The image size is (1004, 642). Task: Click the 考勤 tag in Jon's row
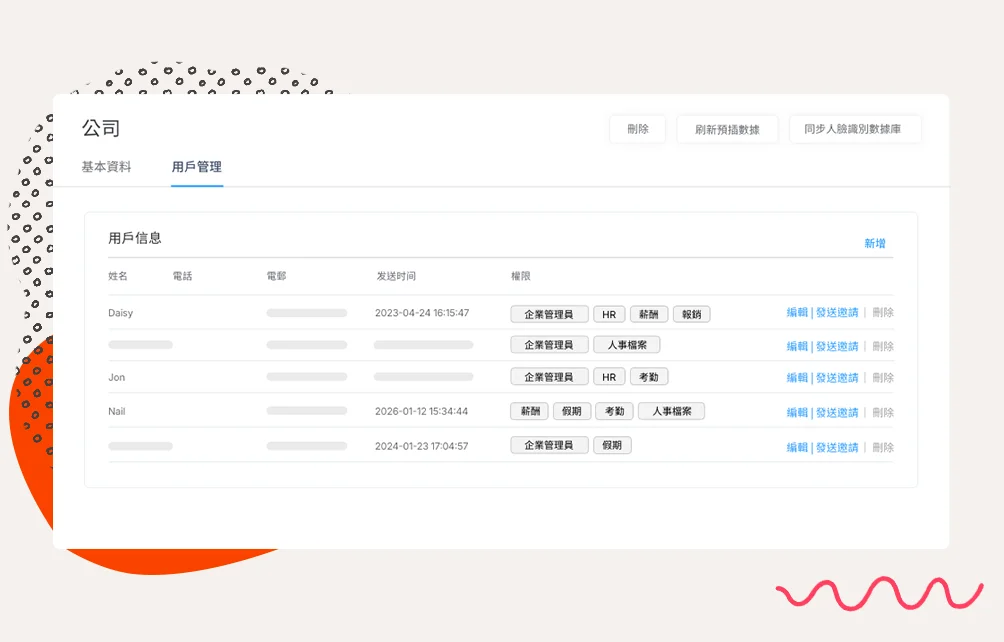point(648,377)
